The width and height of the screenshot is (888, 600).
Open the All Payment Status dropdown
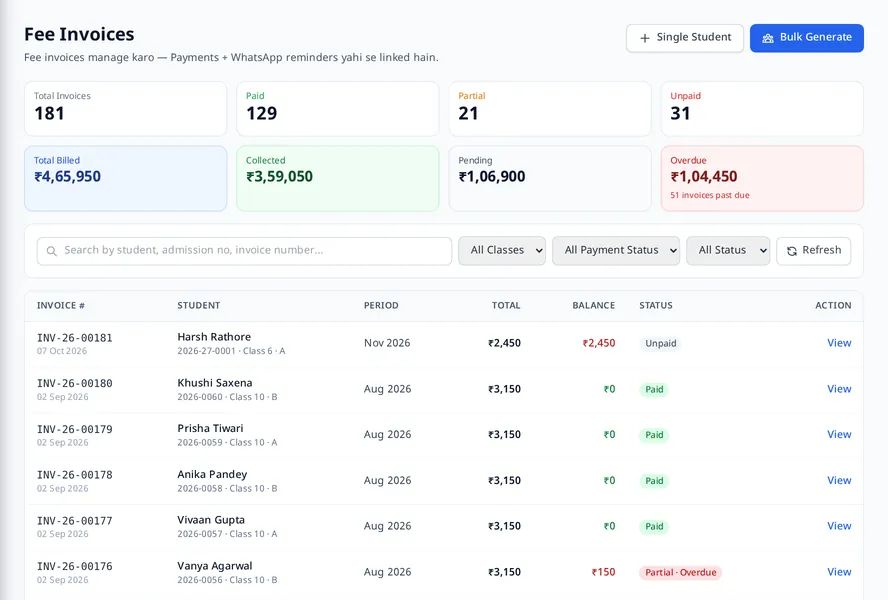pyautogui.click(x=616, y=250)
